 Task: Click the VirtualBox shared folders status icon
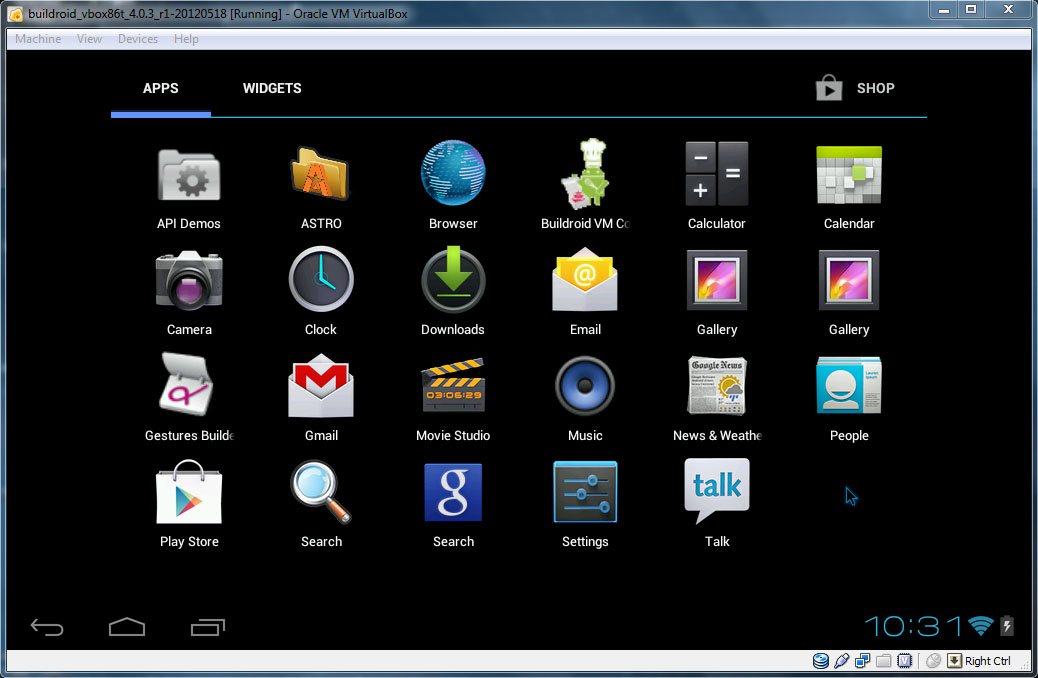pyautogui.click(x=884, y=661)
